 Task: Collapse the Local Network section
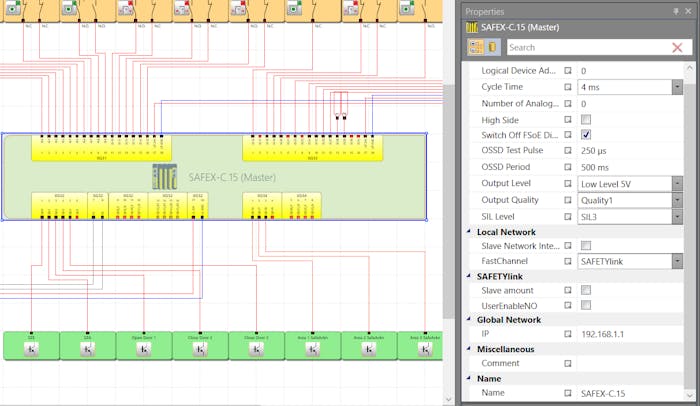click(x=469, y=232)
